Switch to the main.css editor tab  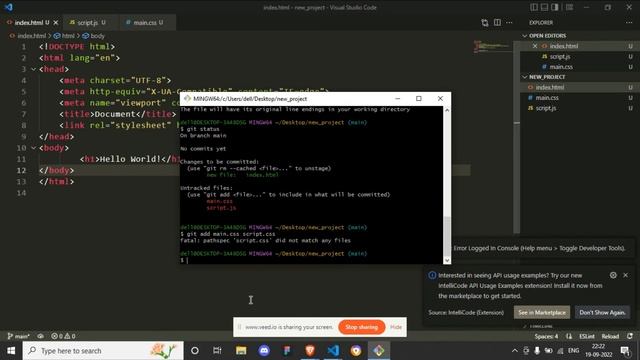[x=145, y=22]
